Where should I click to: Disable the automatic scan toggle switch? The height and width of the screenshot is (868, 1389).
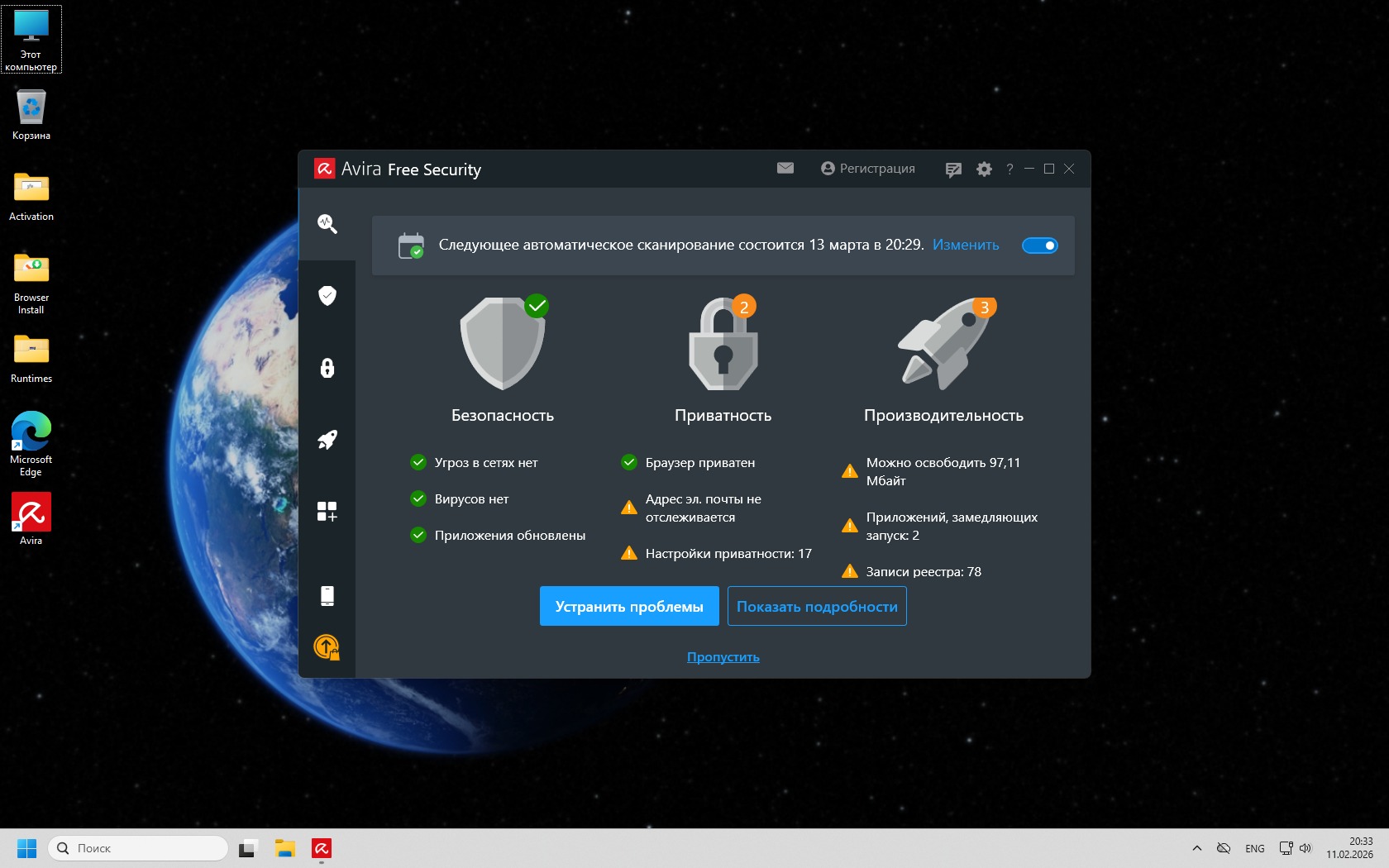coord(1039,246)
